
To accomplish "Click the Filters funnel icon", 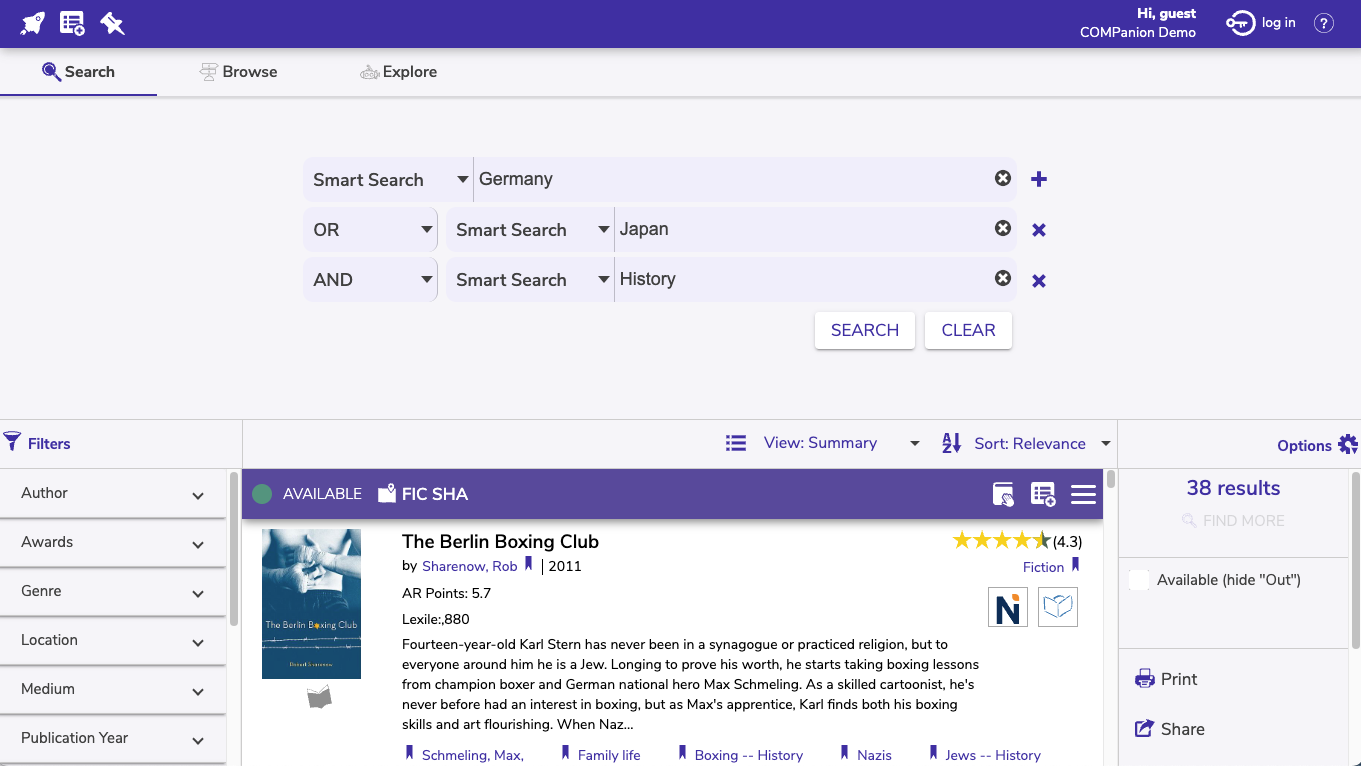I will [13, 442].
